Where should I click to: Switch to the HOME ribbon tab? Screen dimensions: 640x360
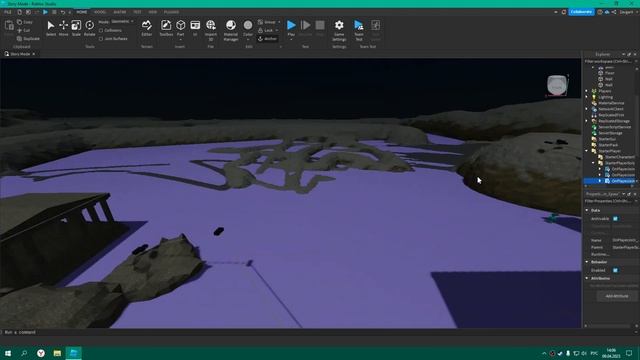point(82,12)
